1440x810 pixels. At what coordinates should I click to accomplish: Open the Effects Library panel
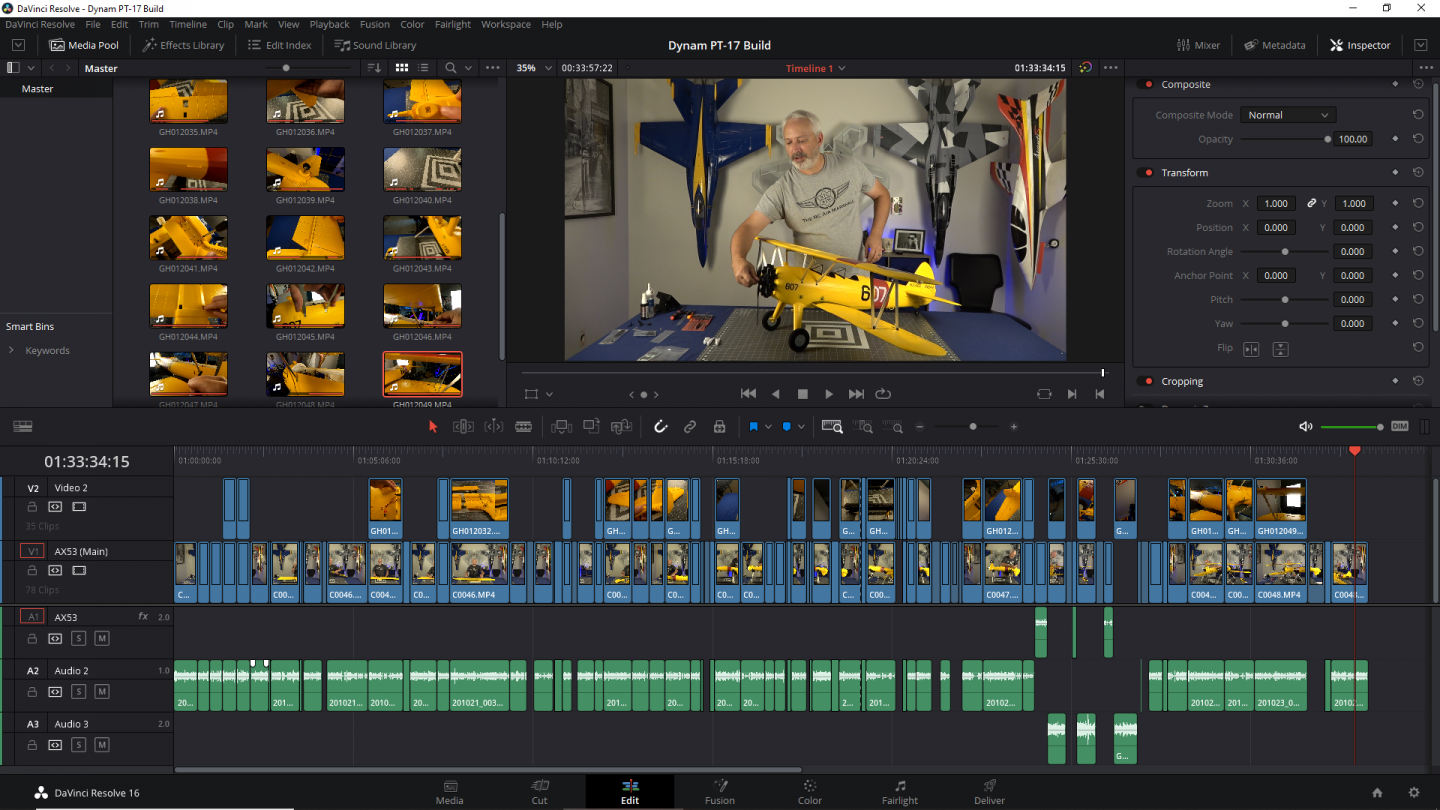pyautogui.click(x=182, y=45)
